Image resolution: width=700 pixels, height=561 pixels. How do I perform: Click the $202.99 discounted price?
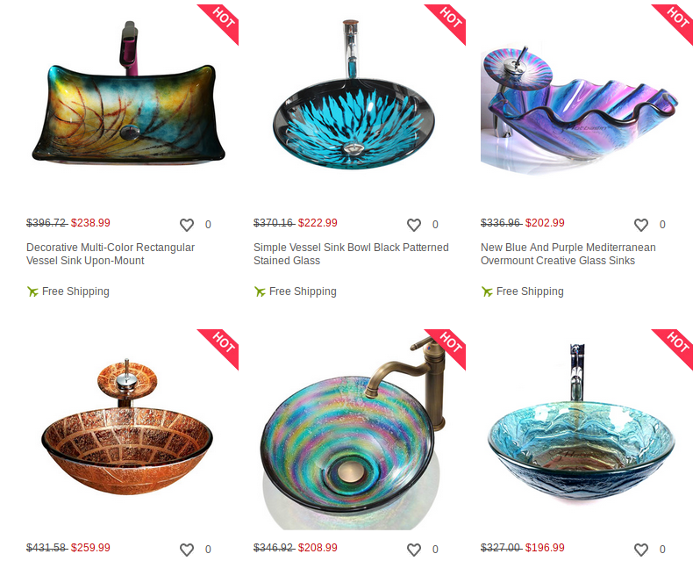tap(545, 223)
